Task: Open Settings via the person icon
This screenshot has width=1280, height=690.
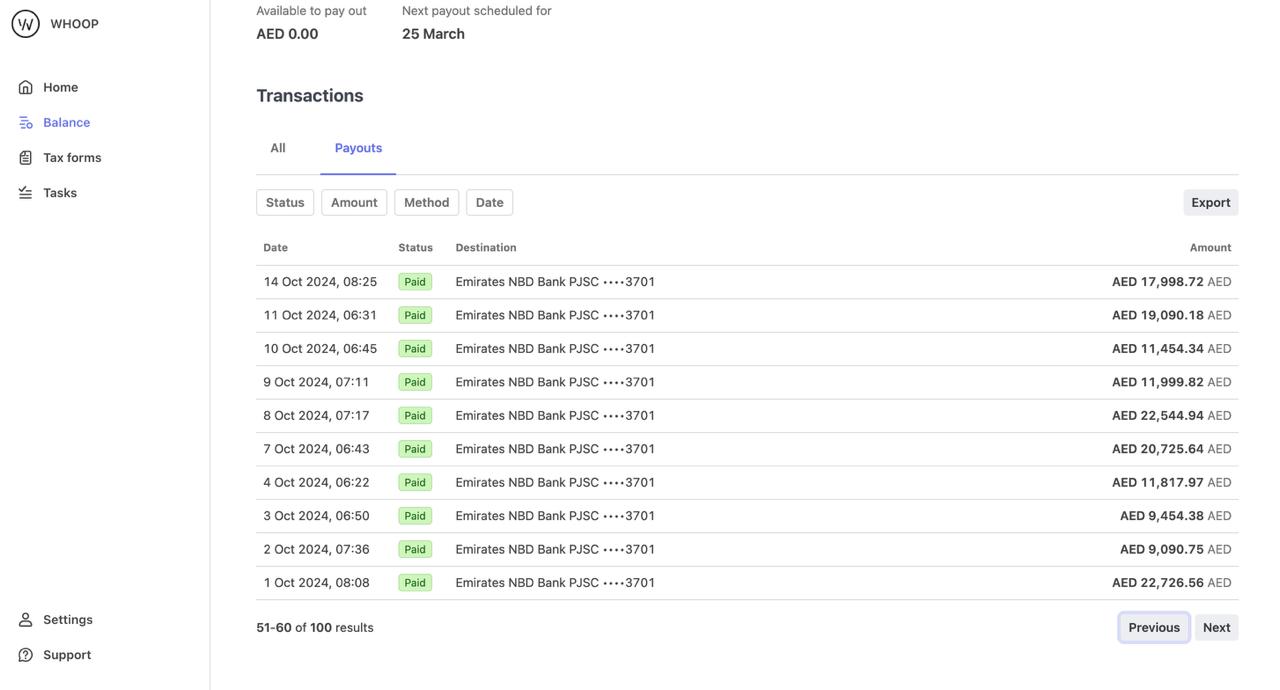Action: coord(26,620)
